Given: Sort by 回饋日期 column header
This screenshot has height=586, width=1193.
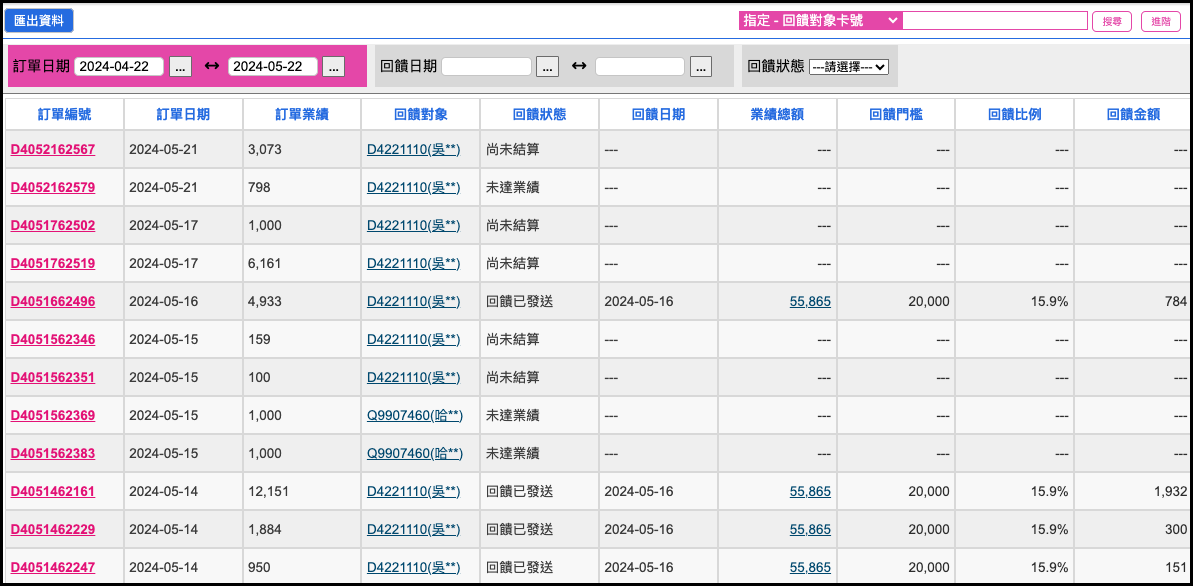Looking at the screenshot, I should 658,114.
